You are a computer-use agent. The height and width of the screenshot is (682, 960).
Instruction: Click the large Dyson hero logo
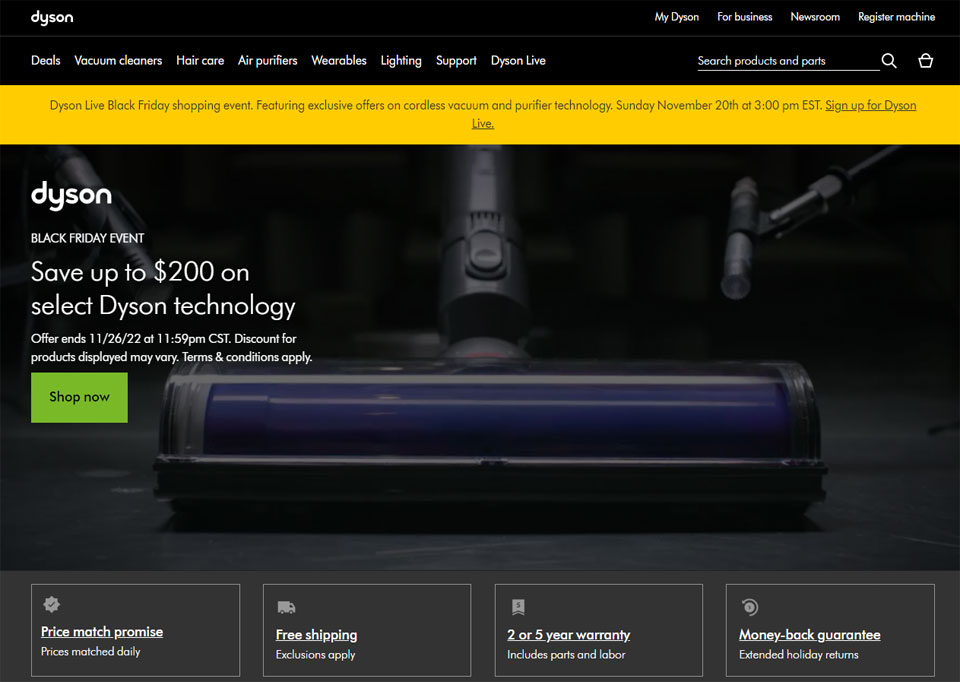(x=72, y=196)
